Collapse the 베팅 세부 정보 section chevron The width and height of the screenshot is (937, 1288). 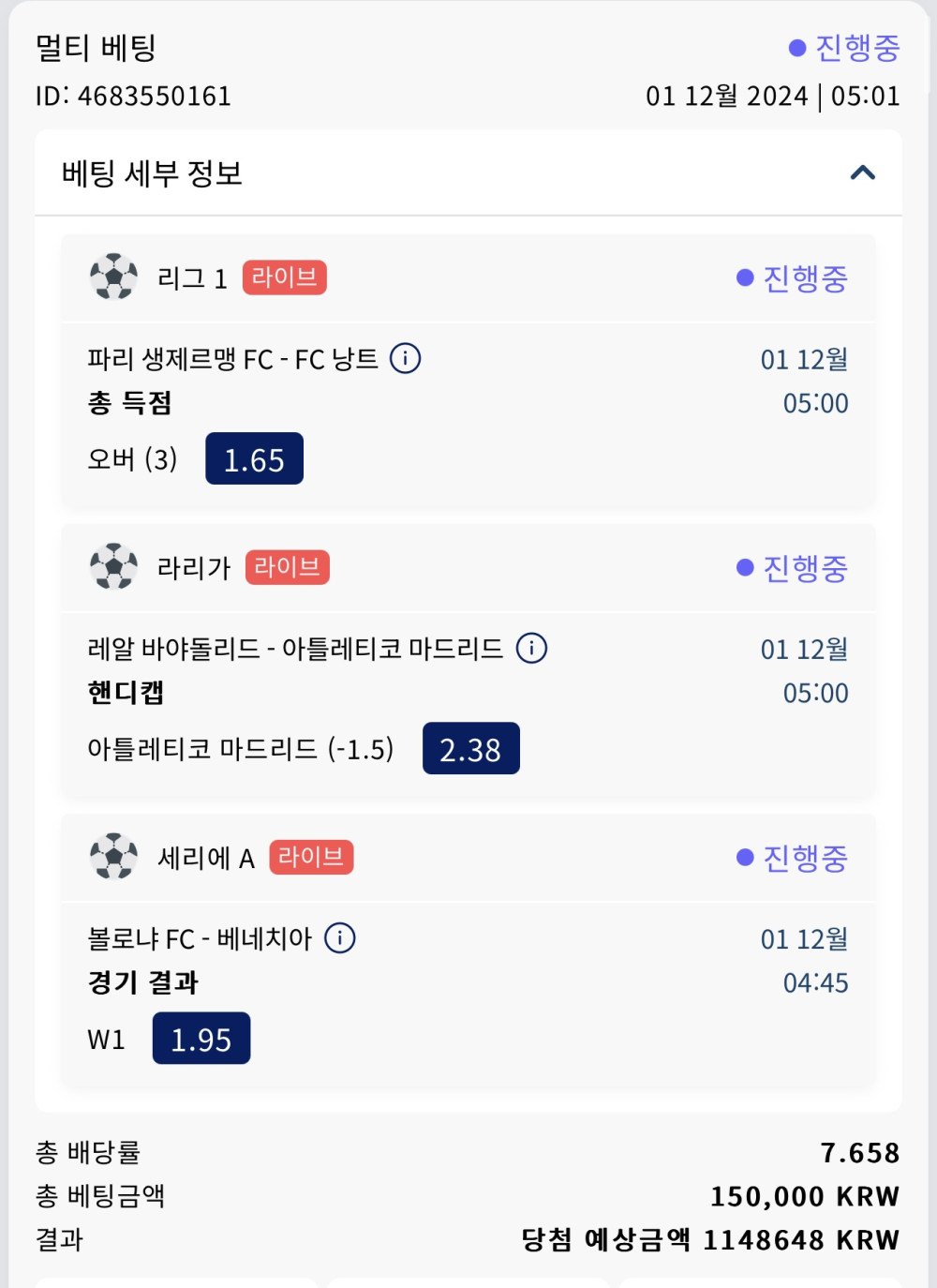(x=862, y=172)
